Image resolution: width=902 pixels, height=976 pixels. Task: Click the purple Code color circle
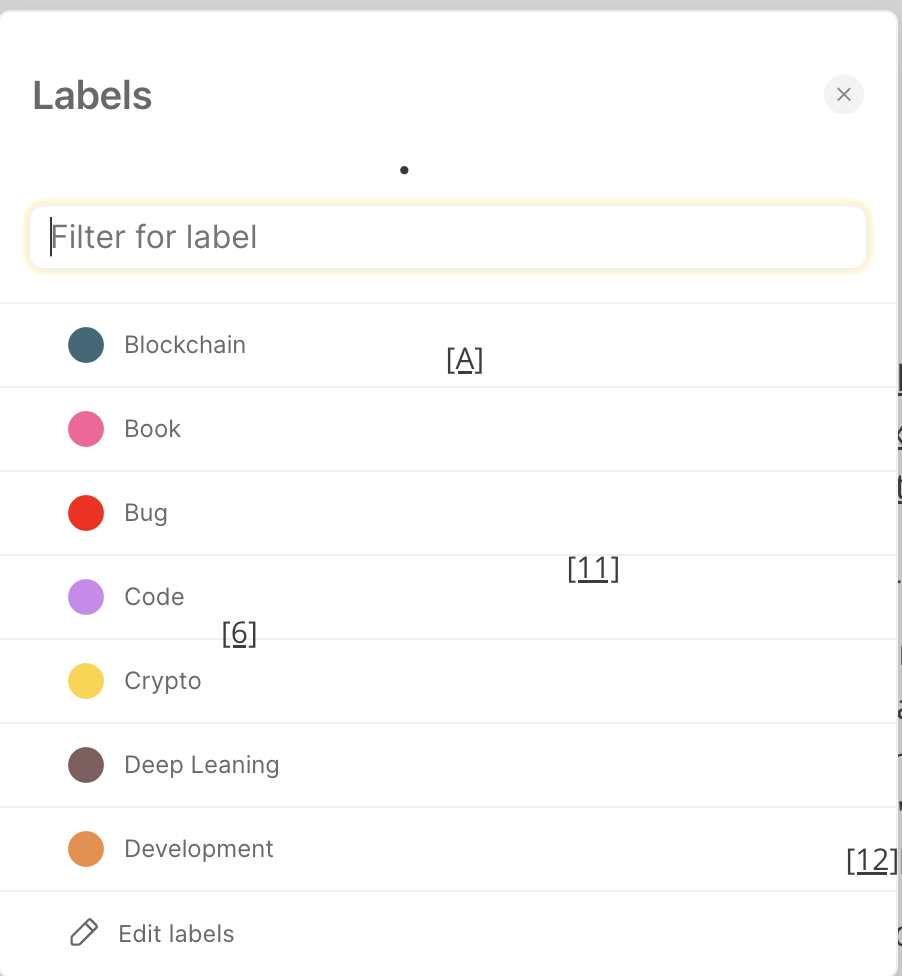click(86, 596)
